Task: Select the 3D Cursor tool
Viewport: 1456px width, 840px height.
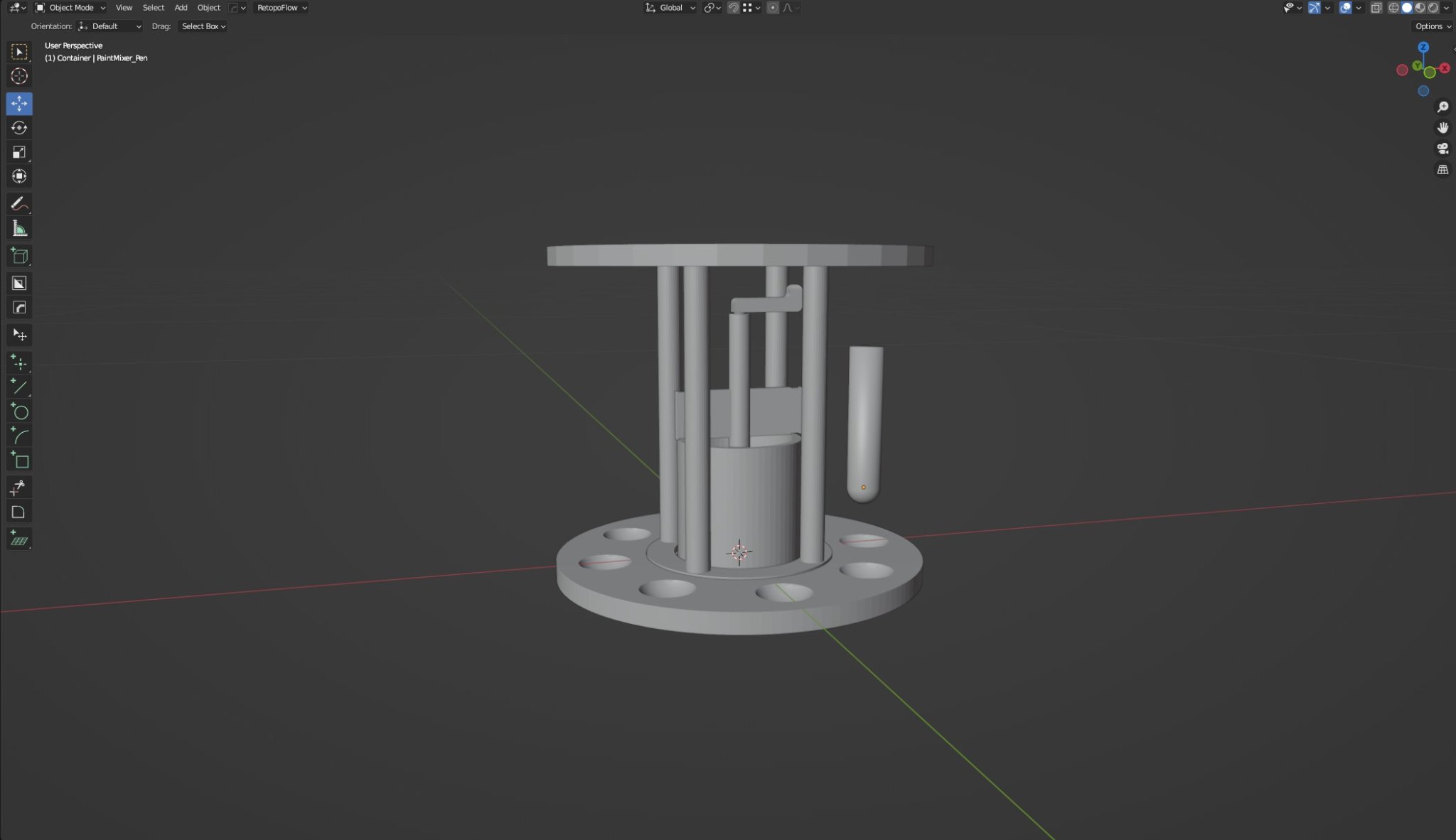Action: pyautogui.click(x=19, y=76)
